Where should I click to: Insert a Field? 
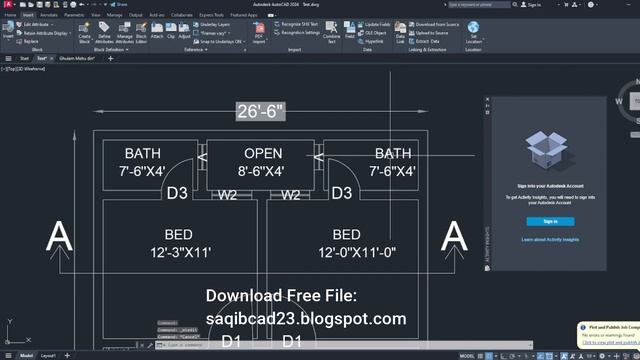(x=349, y=31)
